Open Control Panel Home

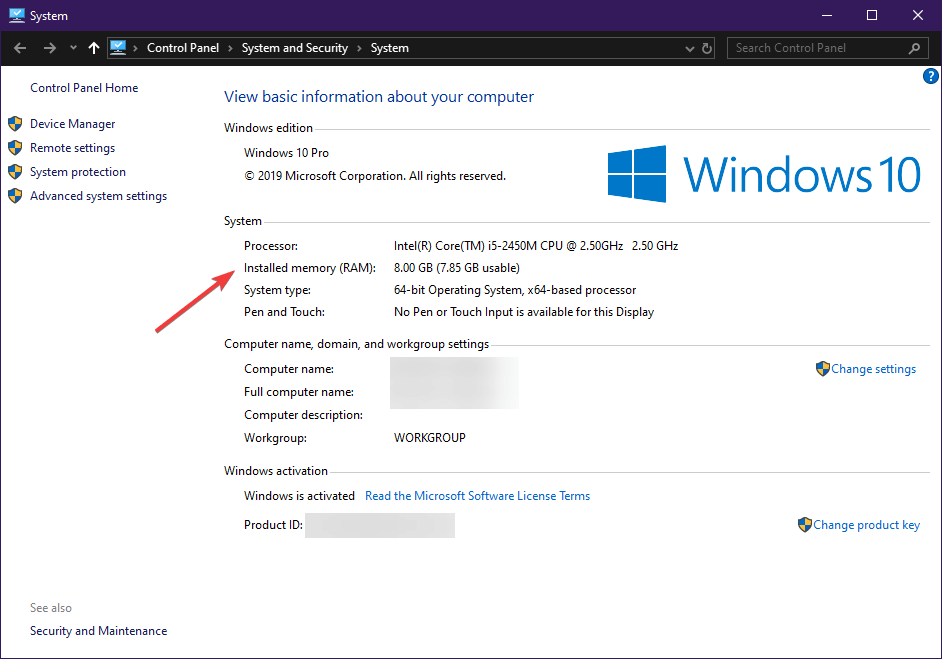tap(84, 88)
